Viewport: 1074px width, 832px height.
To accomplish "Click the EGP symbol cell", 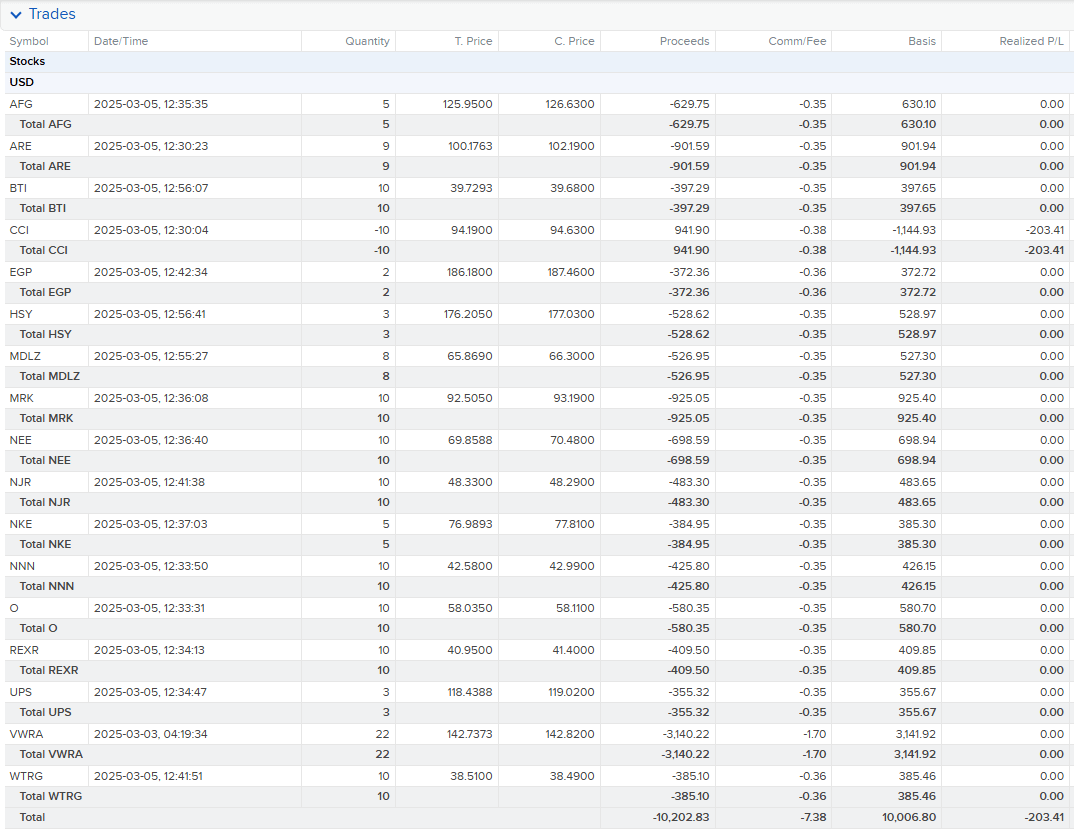I will (x=21, y=272).
